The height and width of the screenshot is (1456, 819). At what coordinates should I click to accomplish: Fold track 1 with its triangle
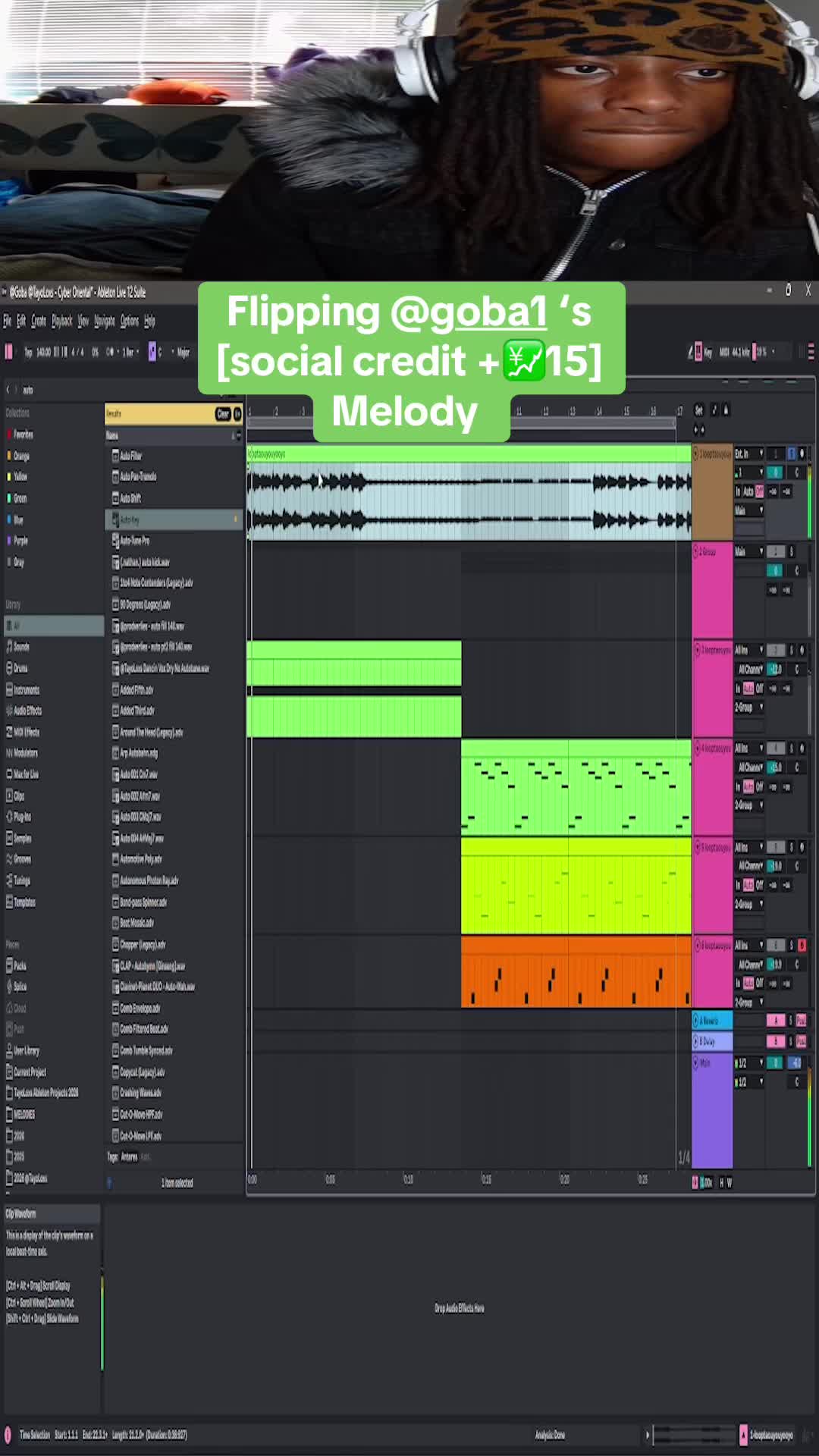tap(696, 453)
